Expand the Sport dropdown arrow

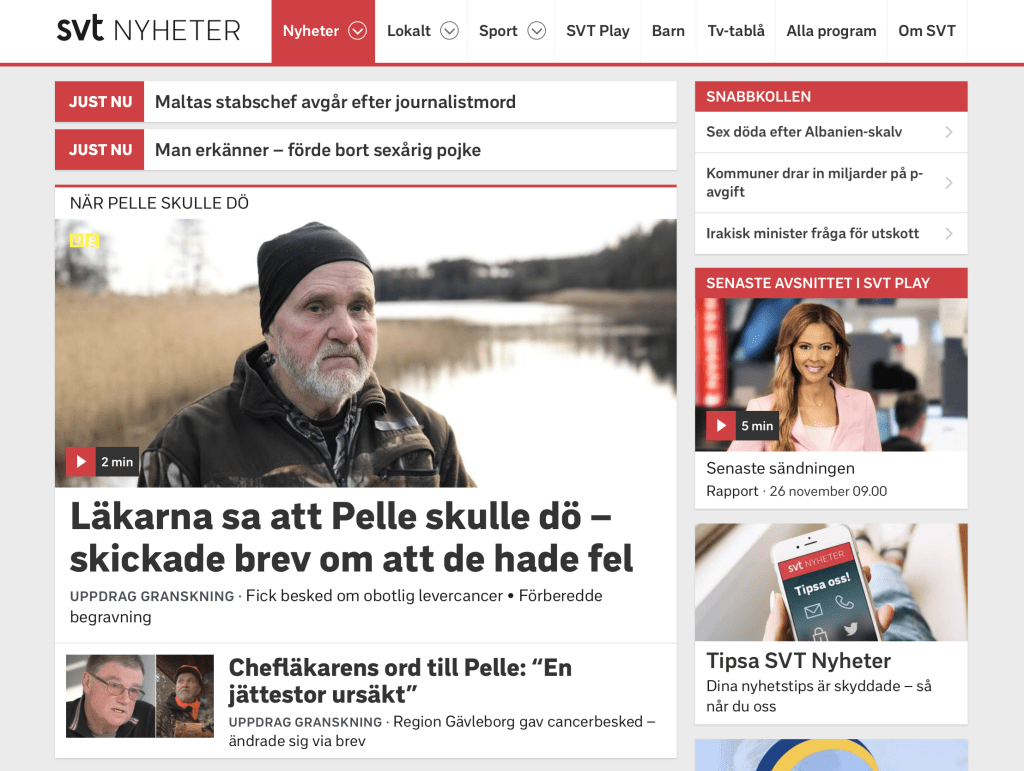point(537,31)
